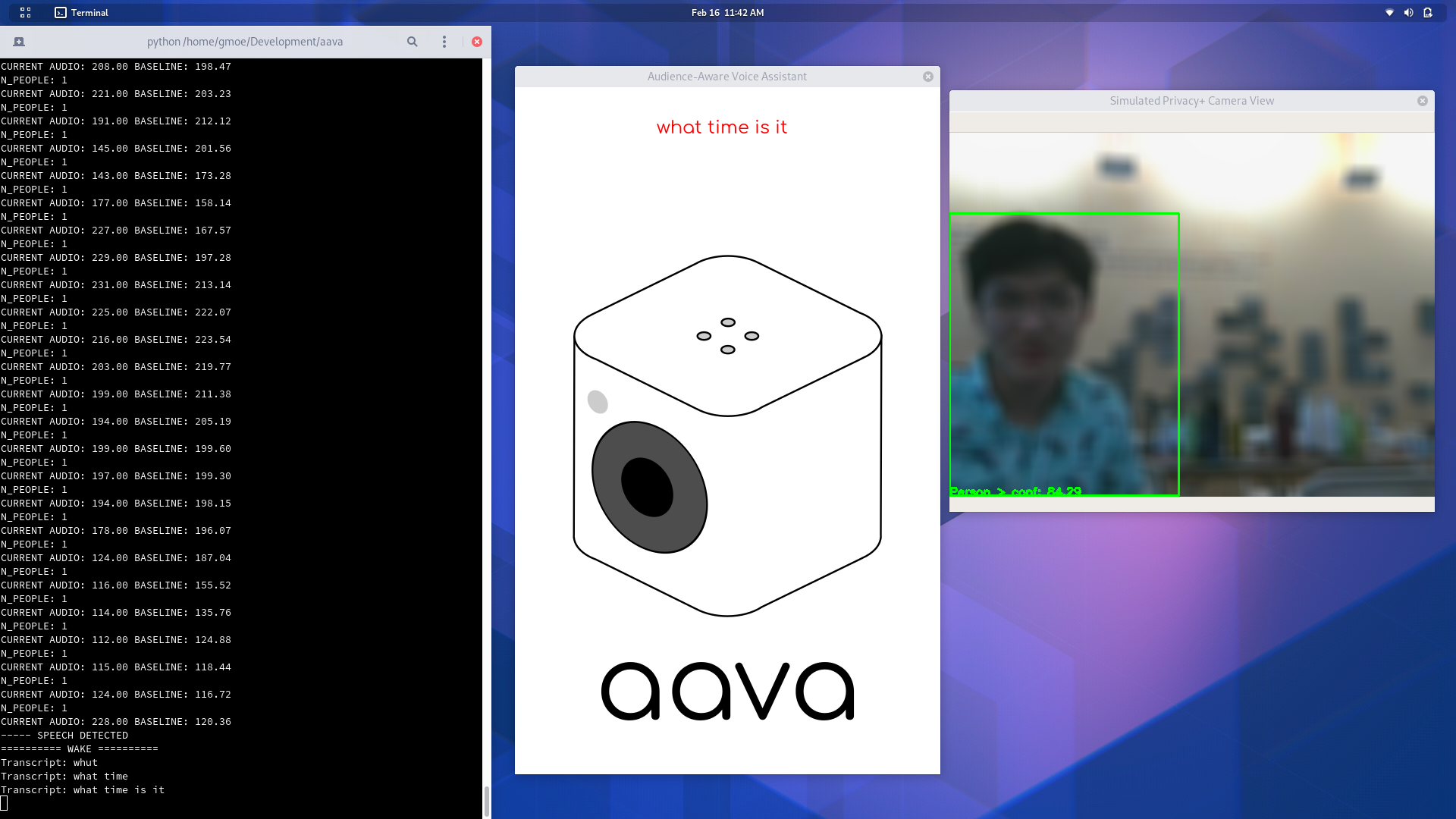Close the python terminal window

coord(477,42)
